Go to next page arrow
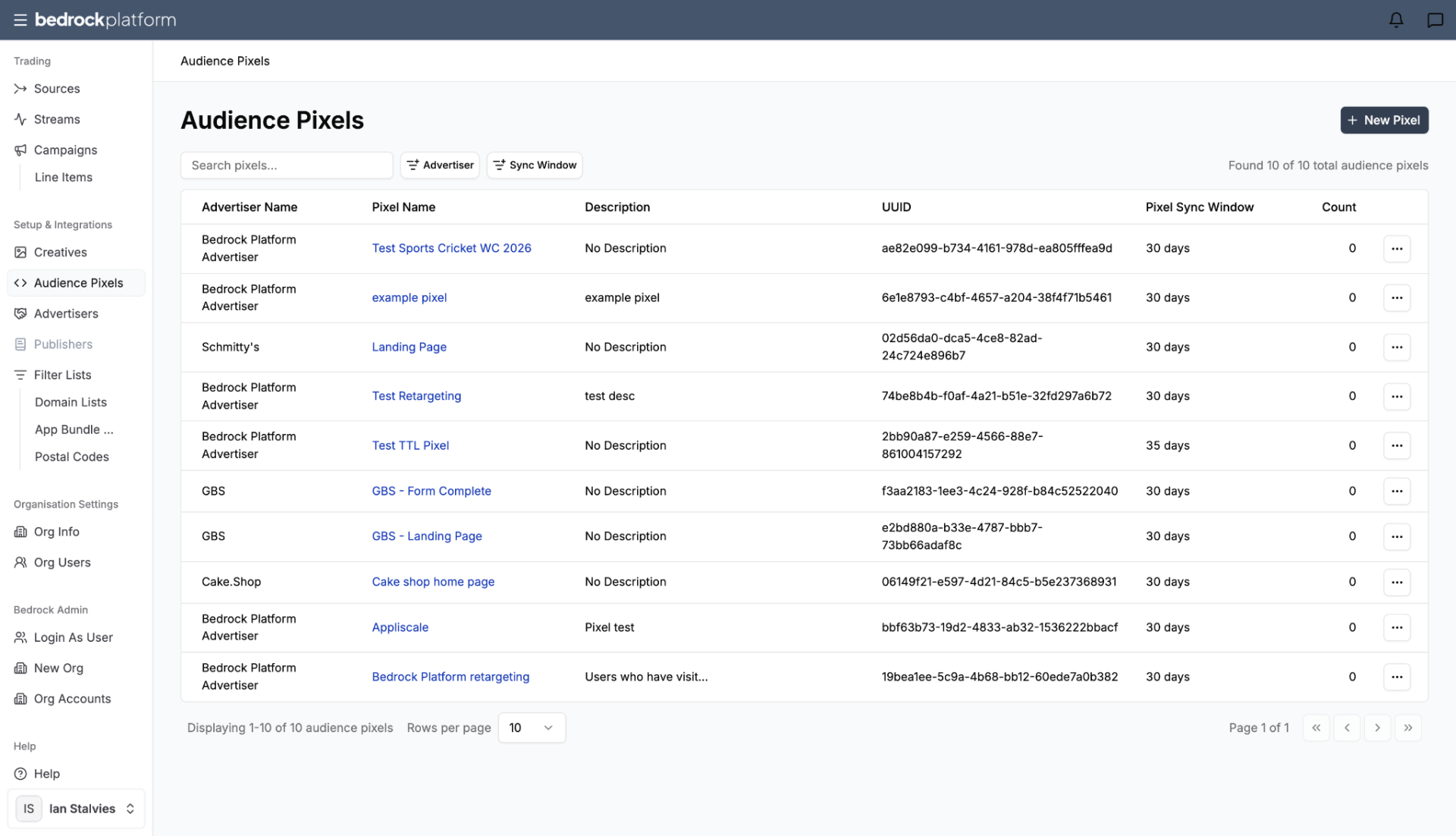Image resolution: width=1456 pixels, height=836 pixels. click(1377, 728)
